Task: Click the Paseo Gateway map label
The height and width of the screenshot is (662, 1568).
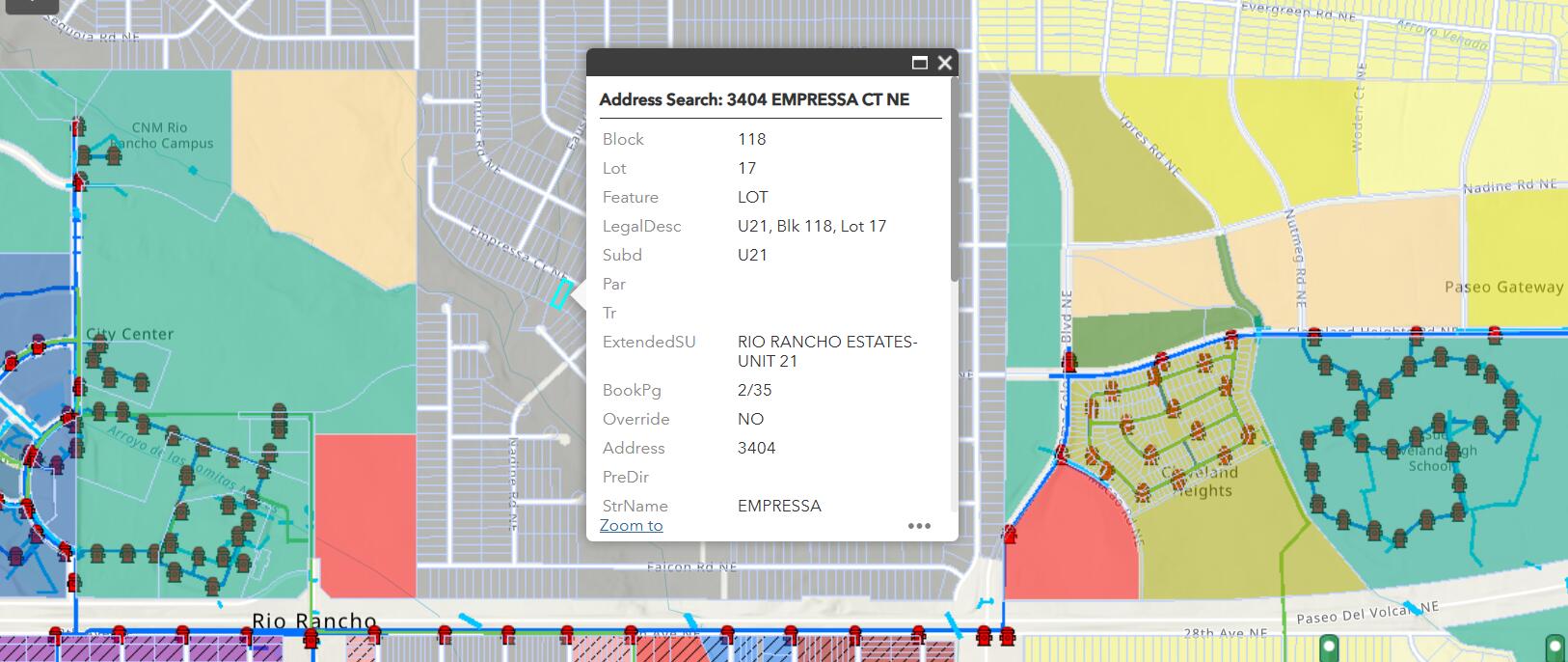Action: coord(1503,288)
